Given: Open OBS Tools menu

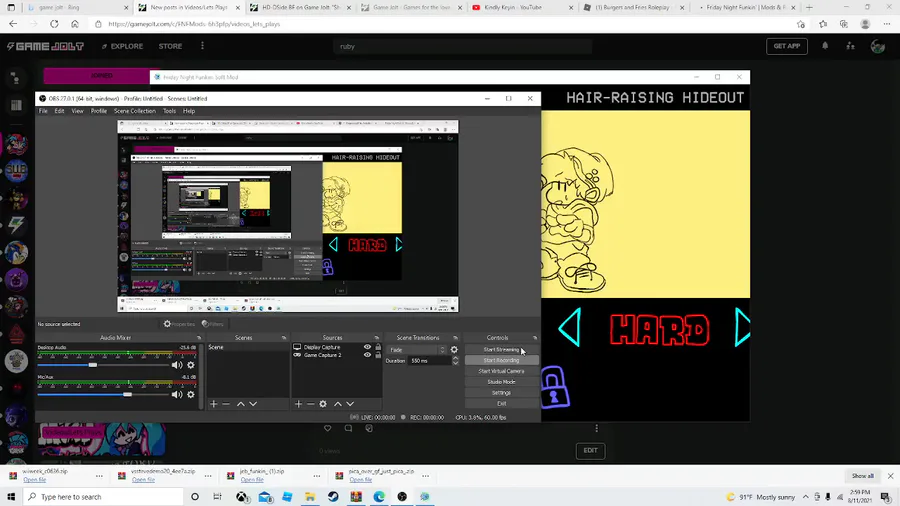Looking at the screenshot, I should (x=169, y=111).
